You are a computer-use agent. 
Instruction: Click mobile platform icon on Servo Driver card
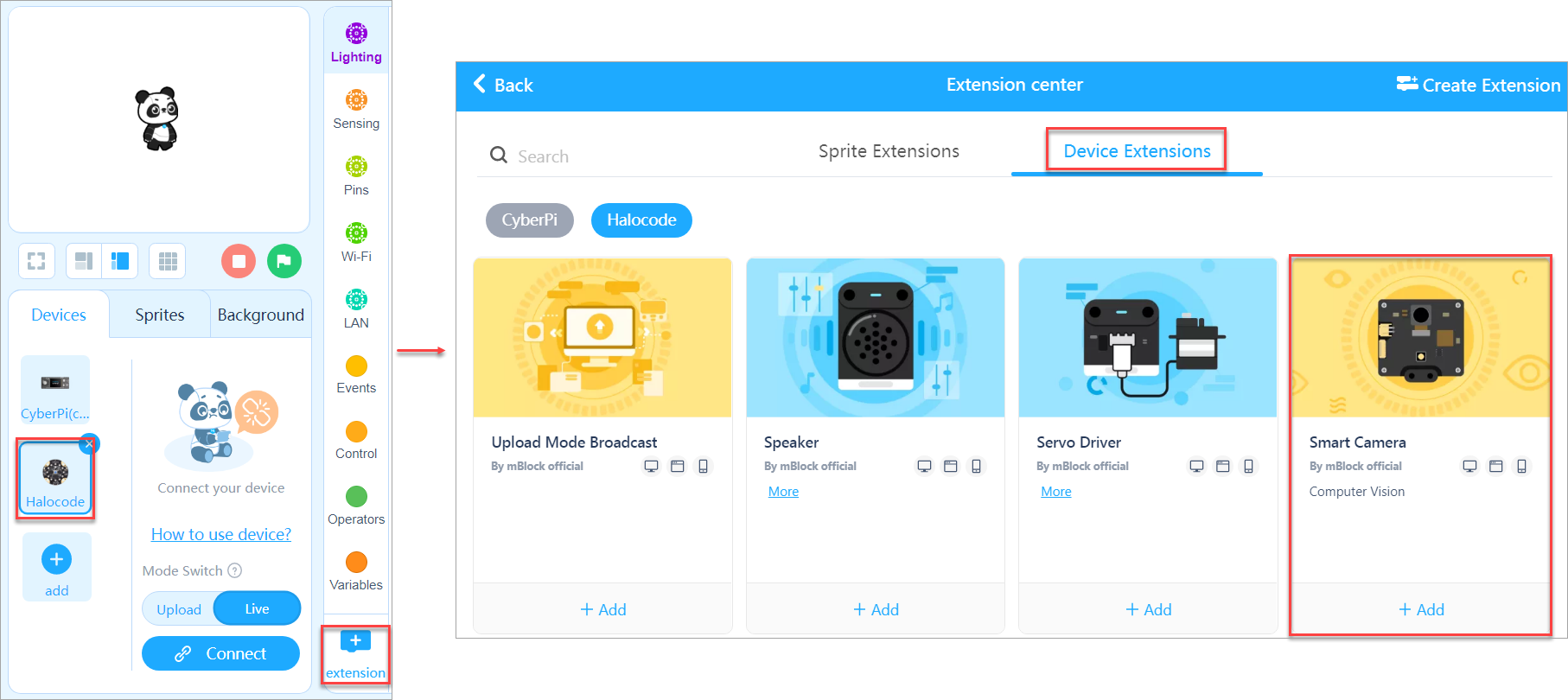[1248, 467]
